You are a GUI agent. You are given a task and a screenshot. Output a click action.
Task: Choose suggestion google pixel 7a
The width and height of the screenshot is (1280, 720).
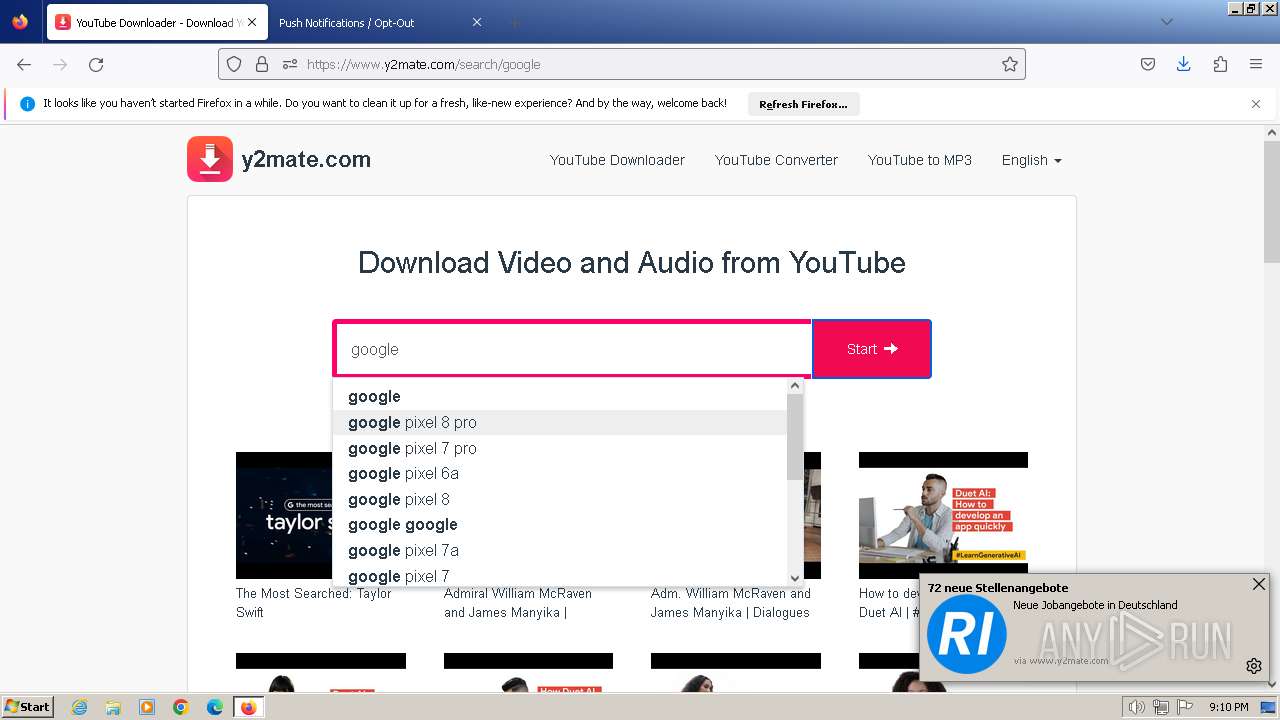(x=560, y=550)
